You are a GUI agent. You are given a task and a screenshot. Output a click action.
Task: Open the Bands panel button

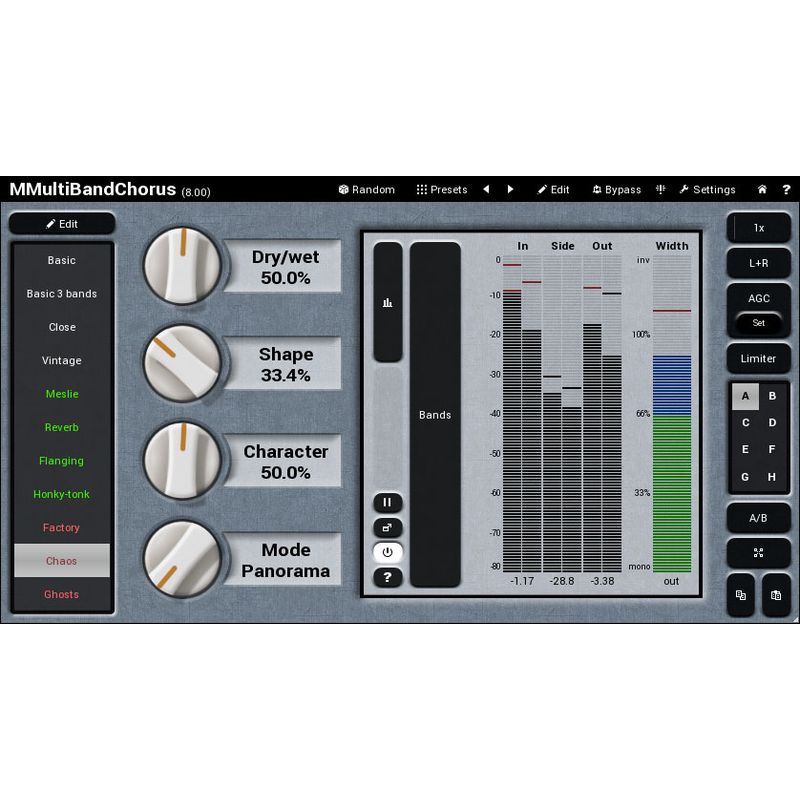tap(435, 415)
